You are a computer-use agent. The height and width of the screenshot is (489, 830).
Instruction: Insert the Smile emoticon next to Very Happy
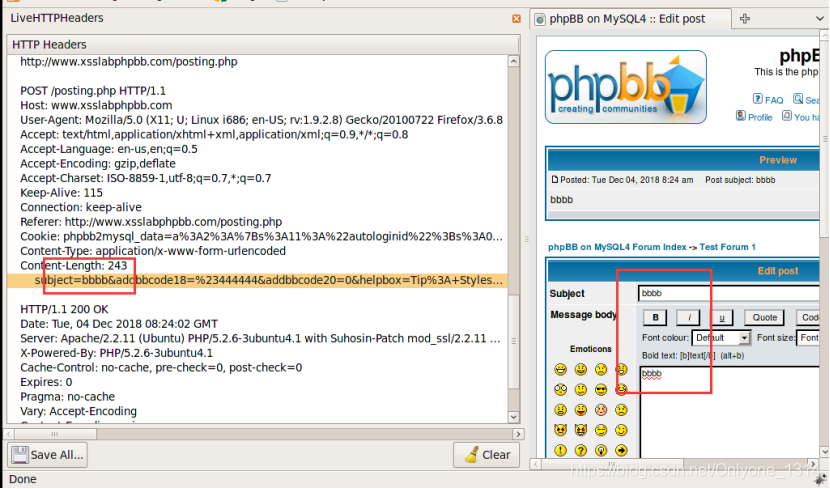(x=581, y=369)
